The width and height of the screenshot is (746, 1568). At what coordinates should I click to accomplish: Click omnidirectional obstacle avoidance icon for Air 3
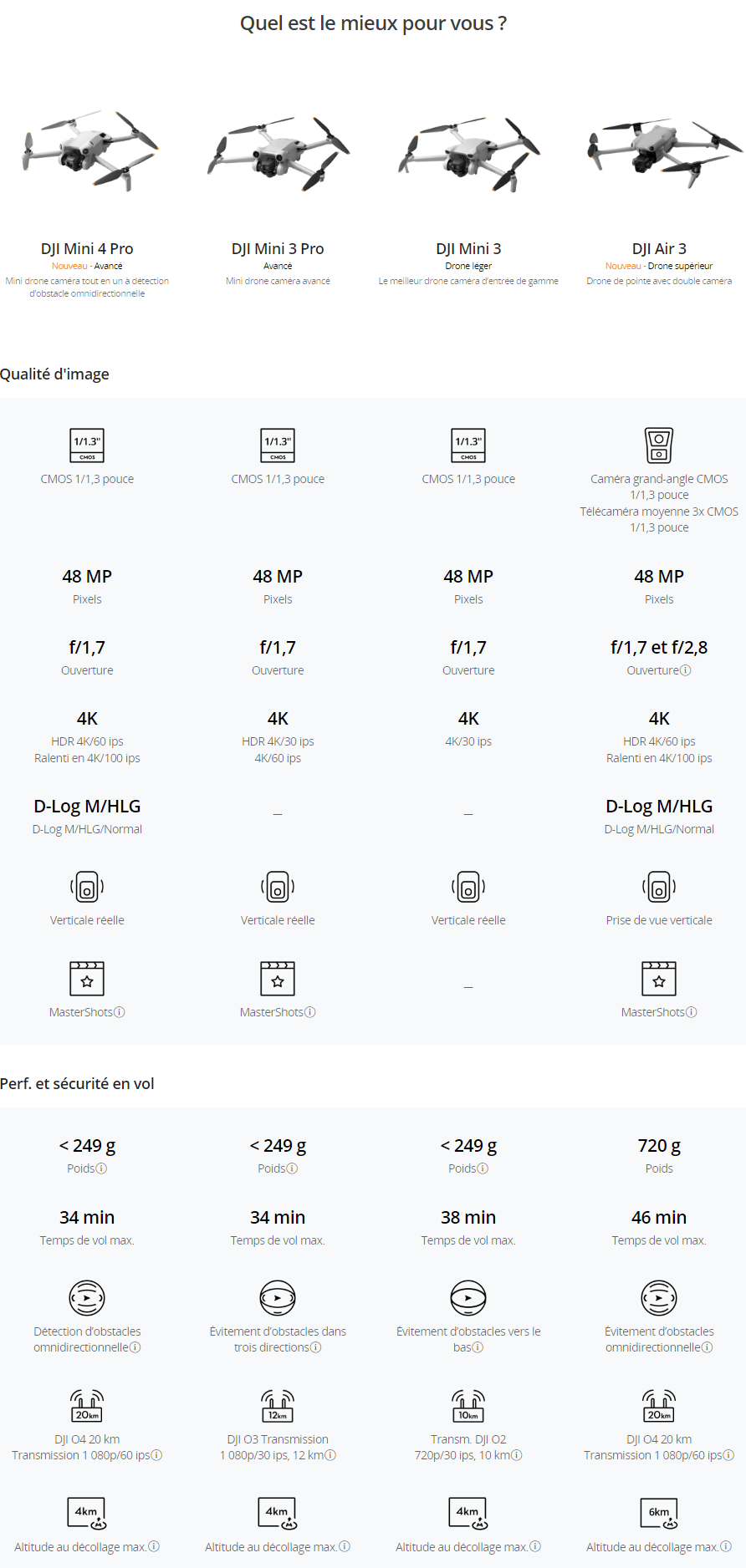(659, 1298)
